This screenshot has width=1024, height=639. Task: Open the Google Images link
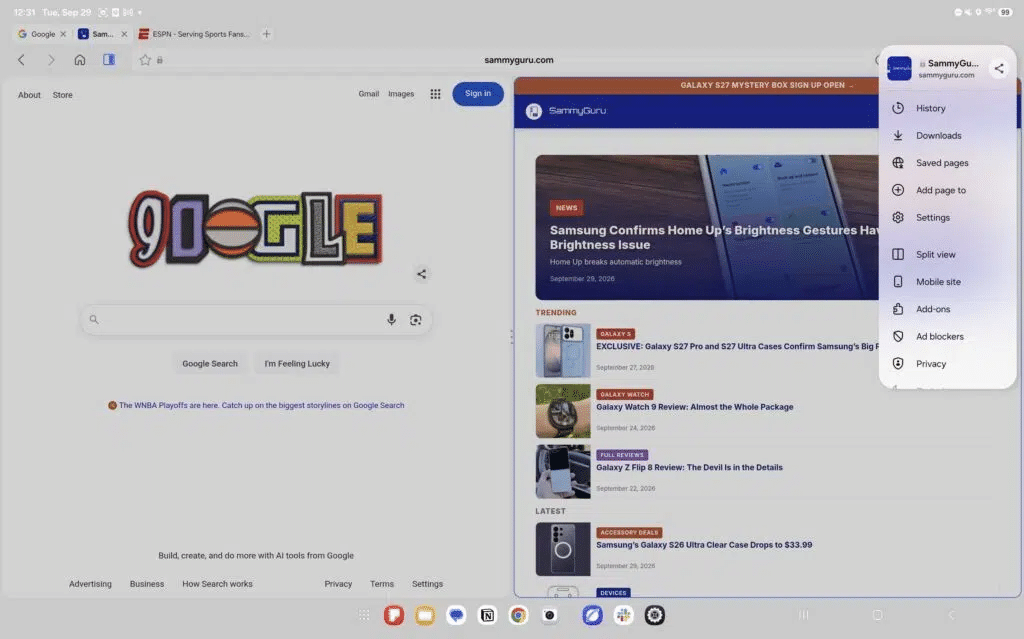401,94
